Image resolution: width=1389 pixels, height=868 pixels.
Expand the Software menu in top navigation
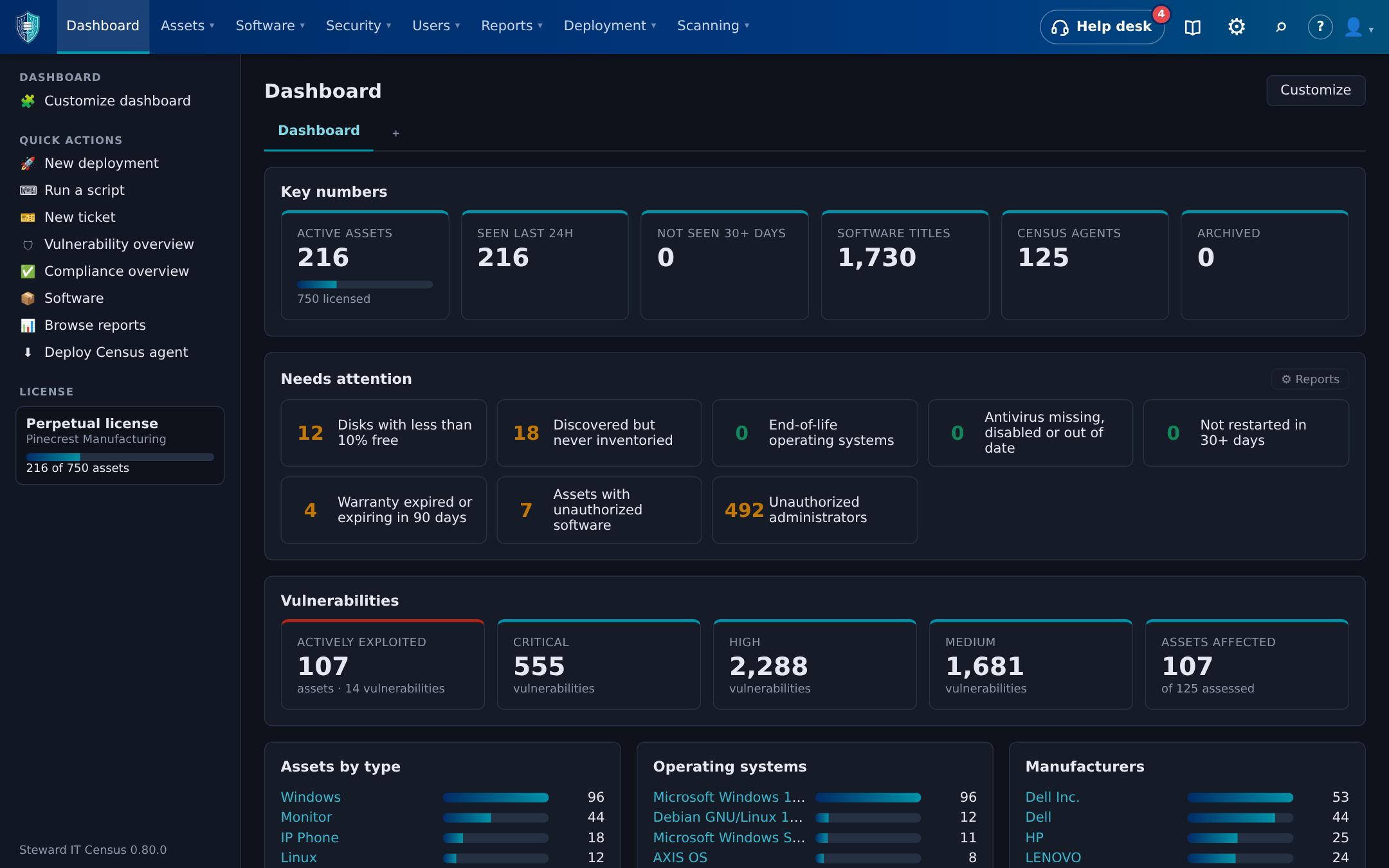pyautogui.click(x=270, y=26)
